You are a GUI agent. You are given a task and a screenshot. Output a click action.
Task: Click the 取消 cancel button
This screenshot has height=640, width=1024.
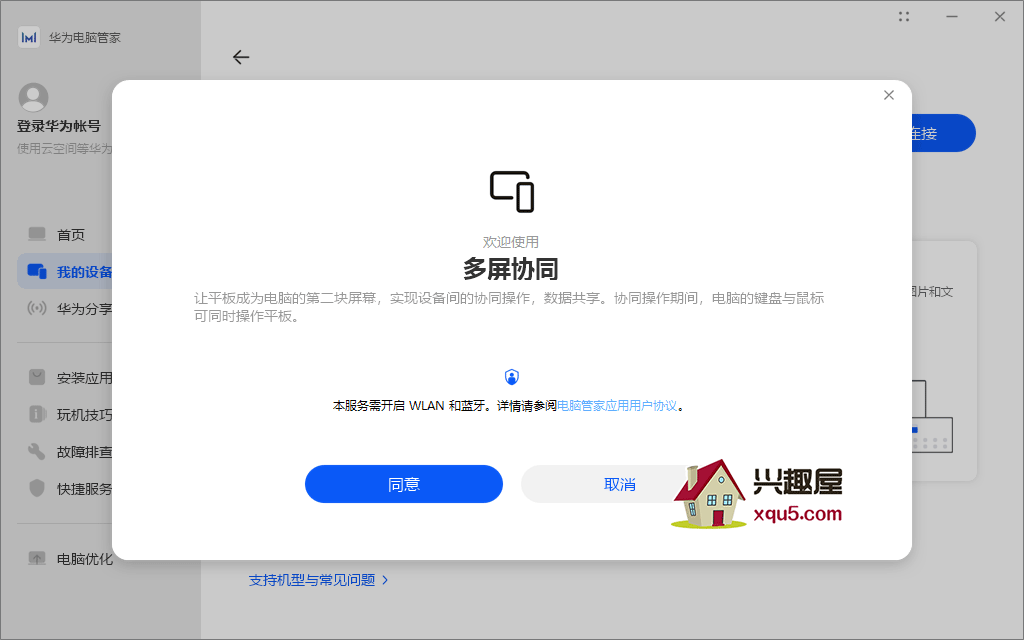619,484
